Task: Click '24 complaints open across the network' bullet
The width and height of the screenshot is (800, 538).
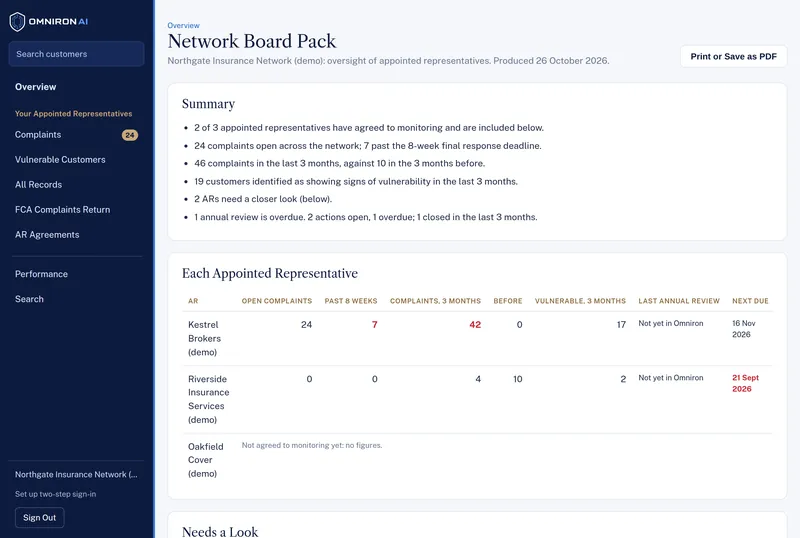Action: point(367,145)
